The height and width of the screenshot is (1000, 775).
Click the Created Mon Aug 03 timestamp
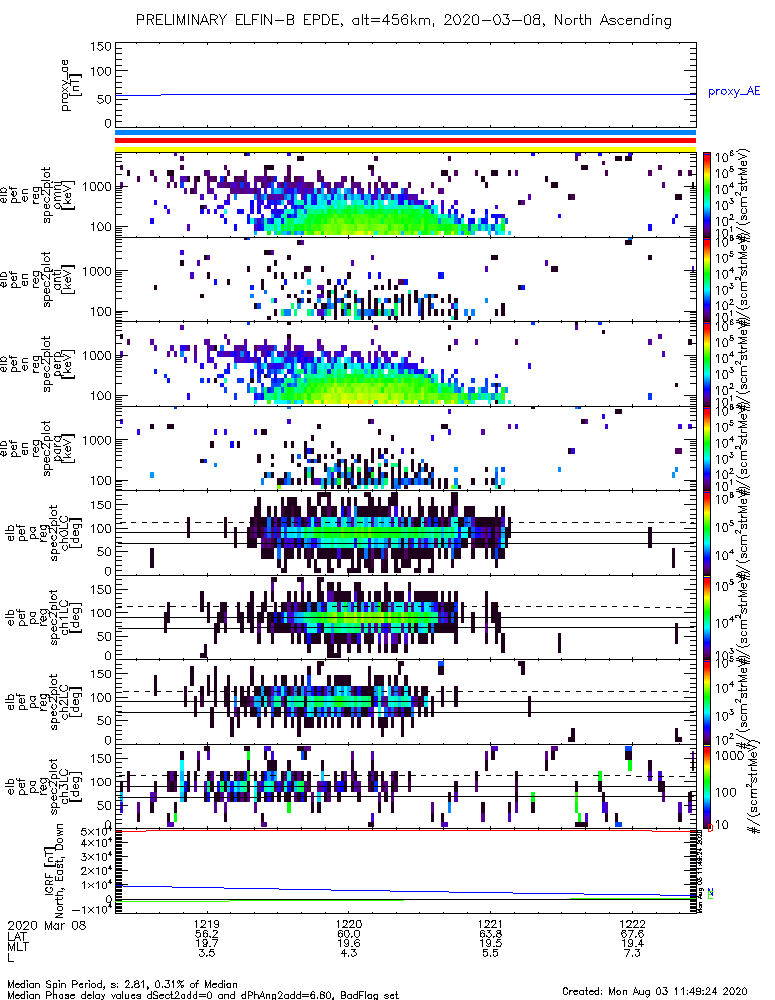pyautogui.click(x=654, y=992)
